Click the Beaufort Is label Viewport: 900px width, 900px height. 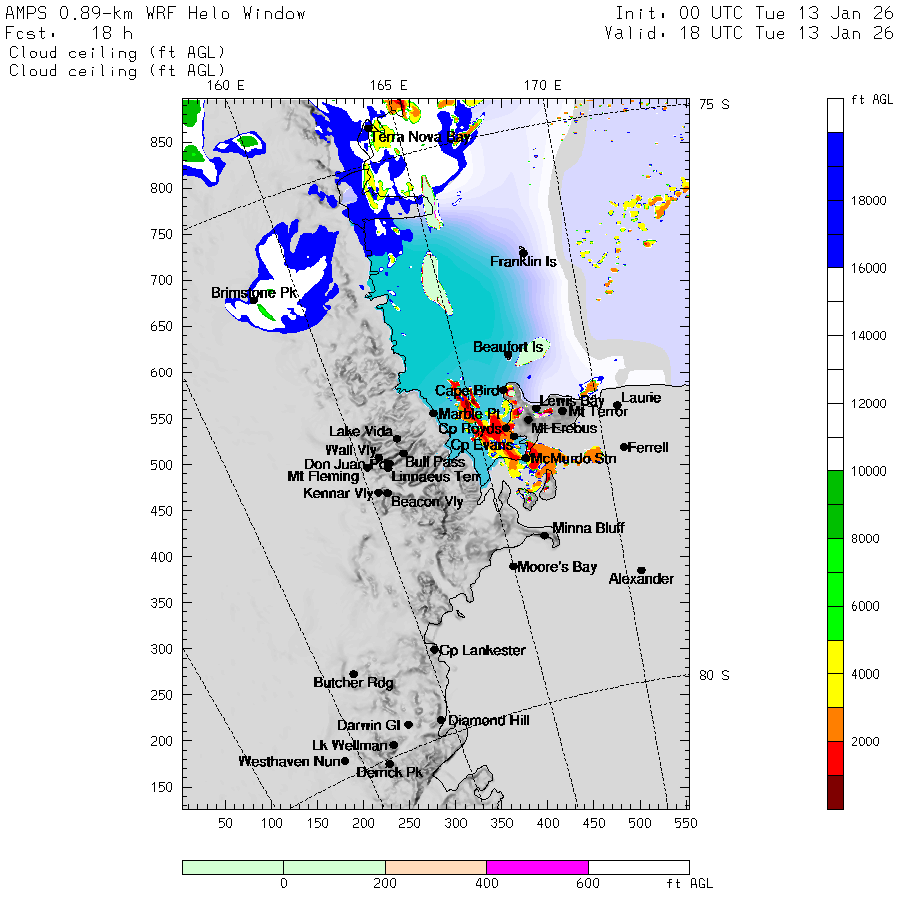pyautogui.click(x=508, y=347)
